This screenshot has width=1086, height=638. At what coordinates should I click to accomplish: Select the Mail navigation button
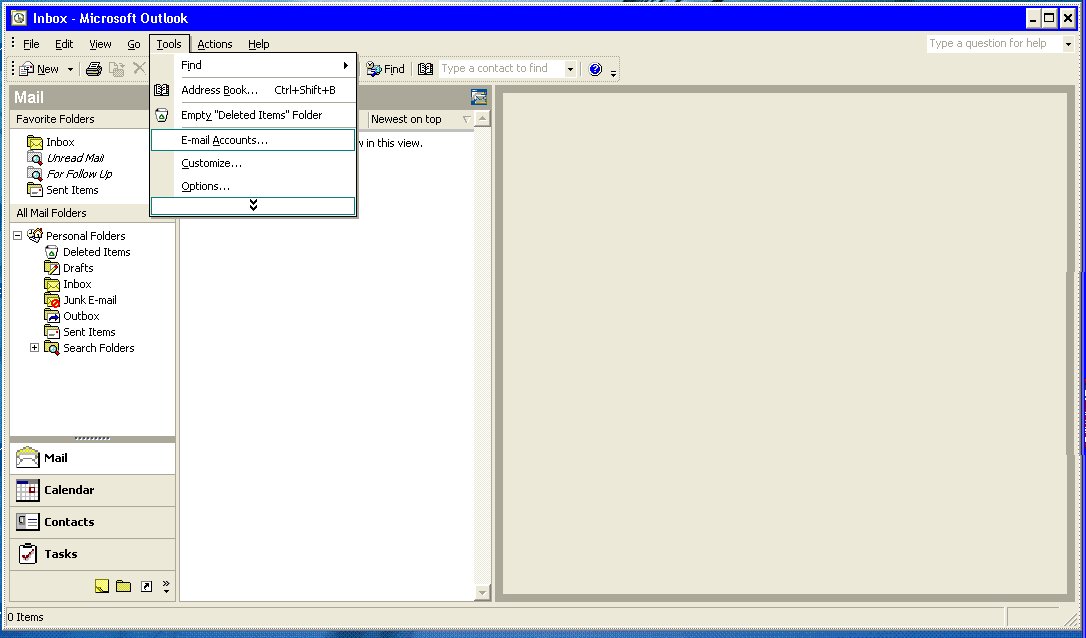pos(93,458)
